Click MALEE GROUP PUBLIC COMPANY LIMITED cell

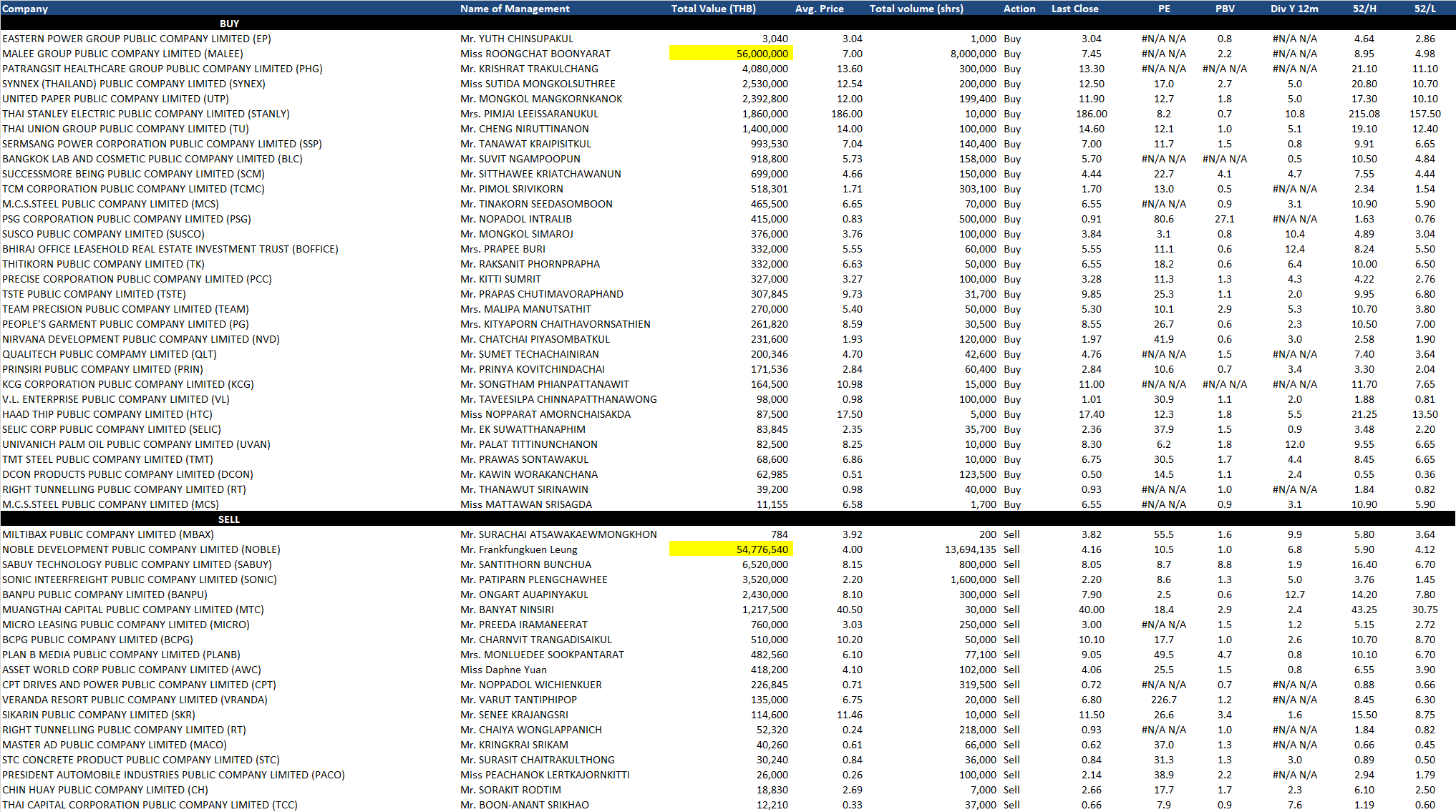(x=122, y=54)
